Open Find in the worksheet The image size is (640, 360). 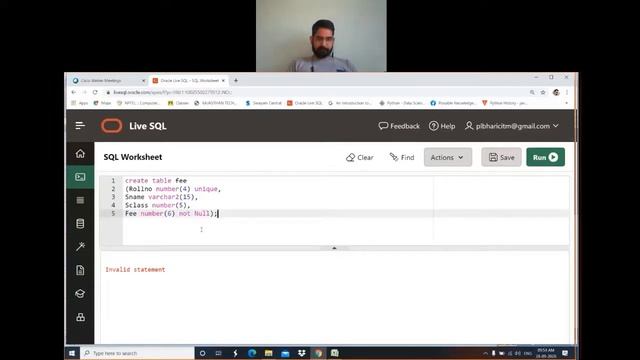(x=402, y=157)
